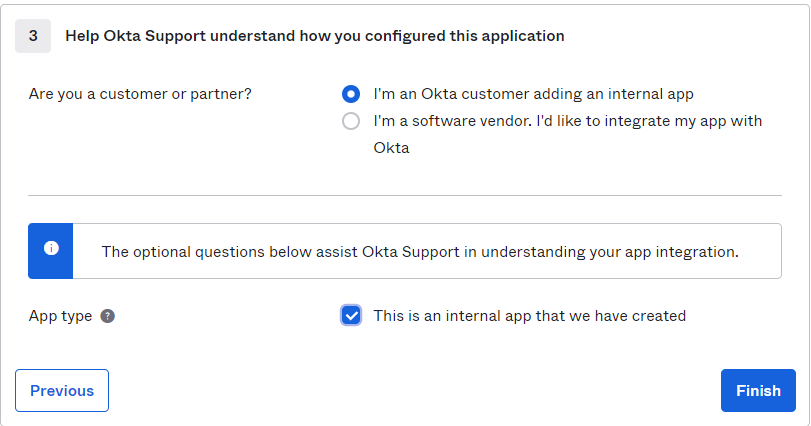
Task: Click the App type help question mark icon
Action: pyautogui.click(x=108, y=316)
